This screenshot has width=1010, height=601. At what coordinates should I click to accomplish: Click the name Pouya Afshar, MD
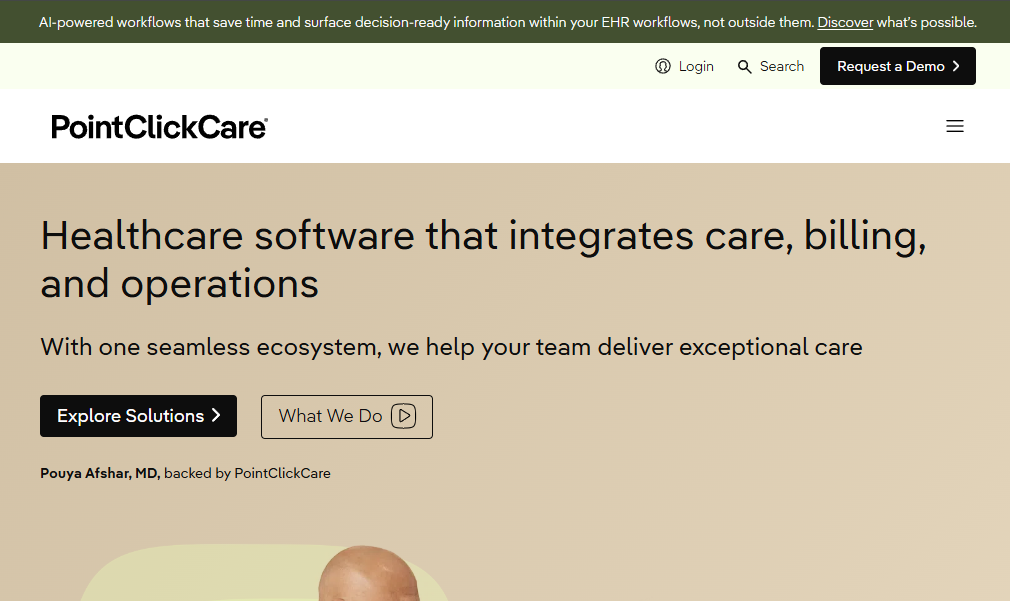[x=100, y=473]
